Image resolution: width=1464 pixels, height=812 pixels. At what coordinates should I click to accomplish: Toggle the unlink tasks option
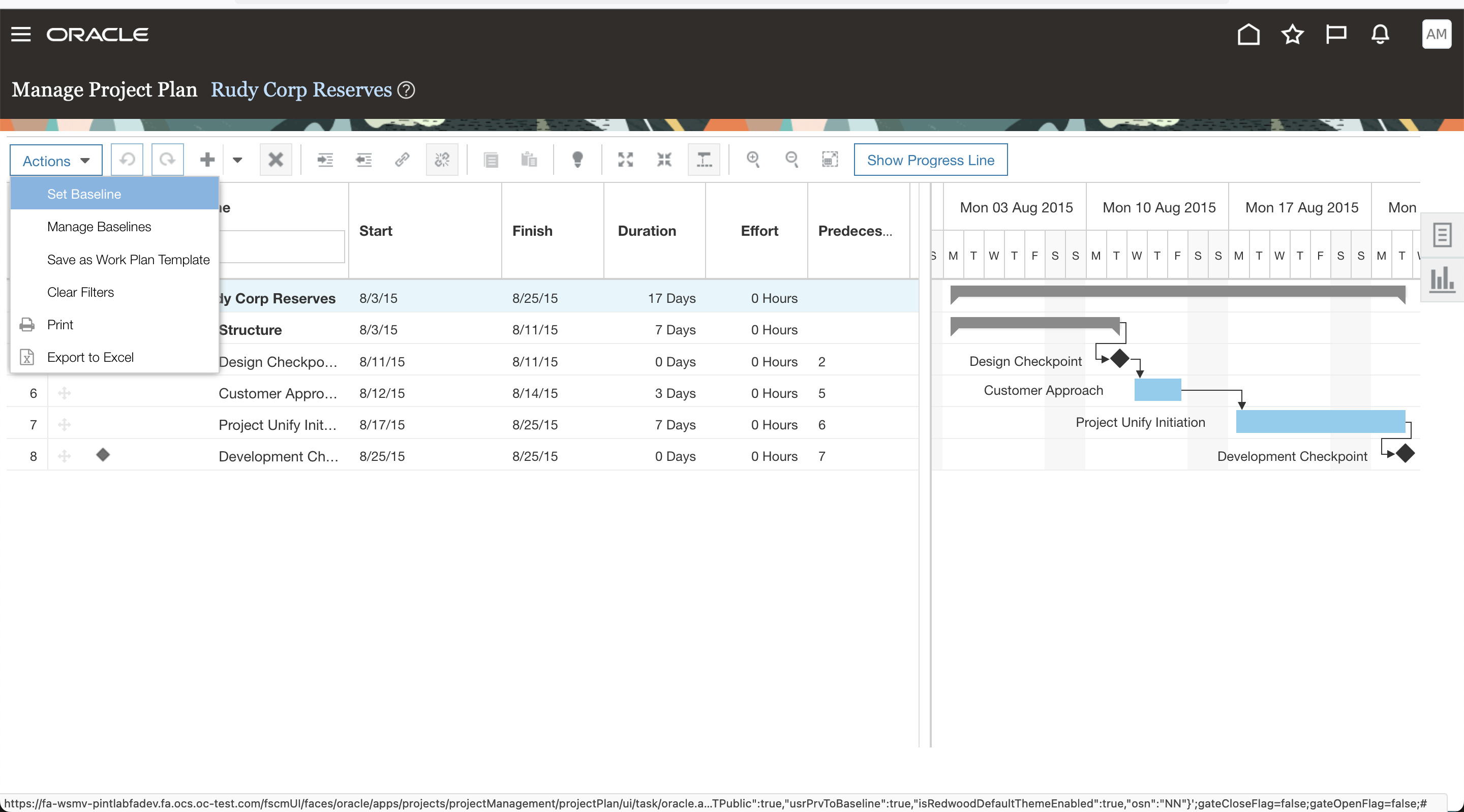point(442,160)
